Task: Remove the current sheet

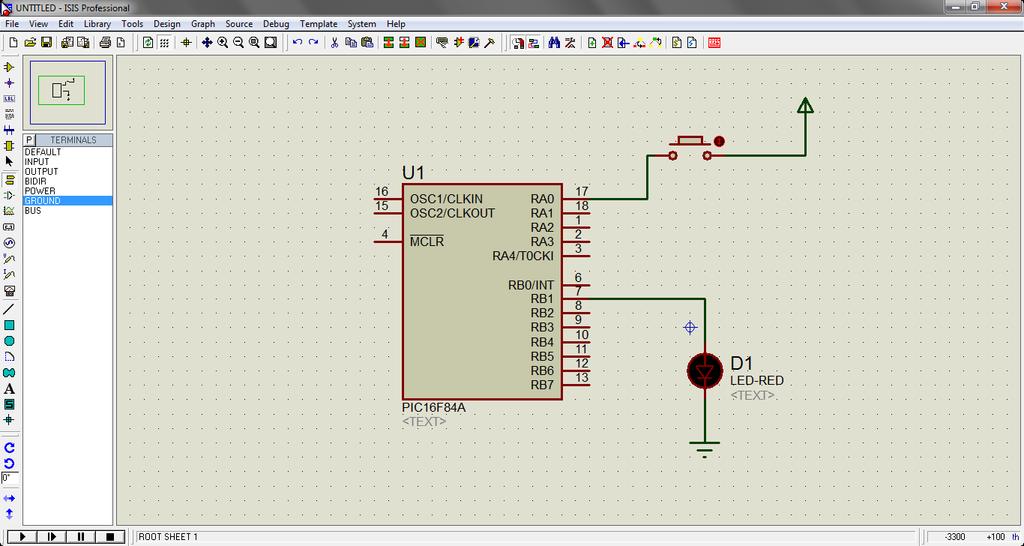Action: [607, 42]
